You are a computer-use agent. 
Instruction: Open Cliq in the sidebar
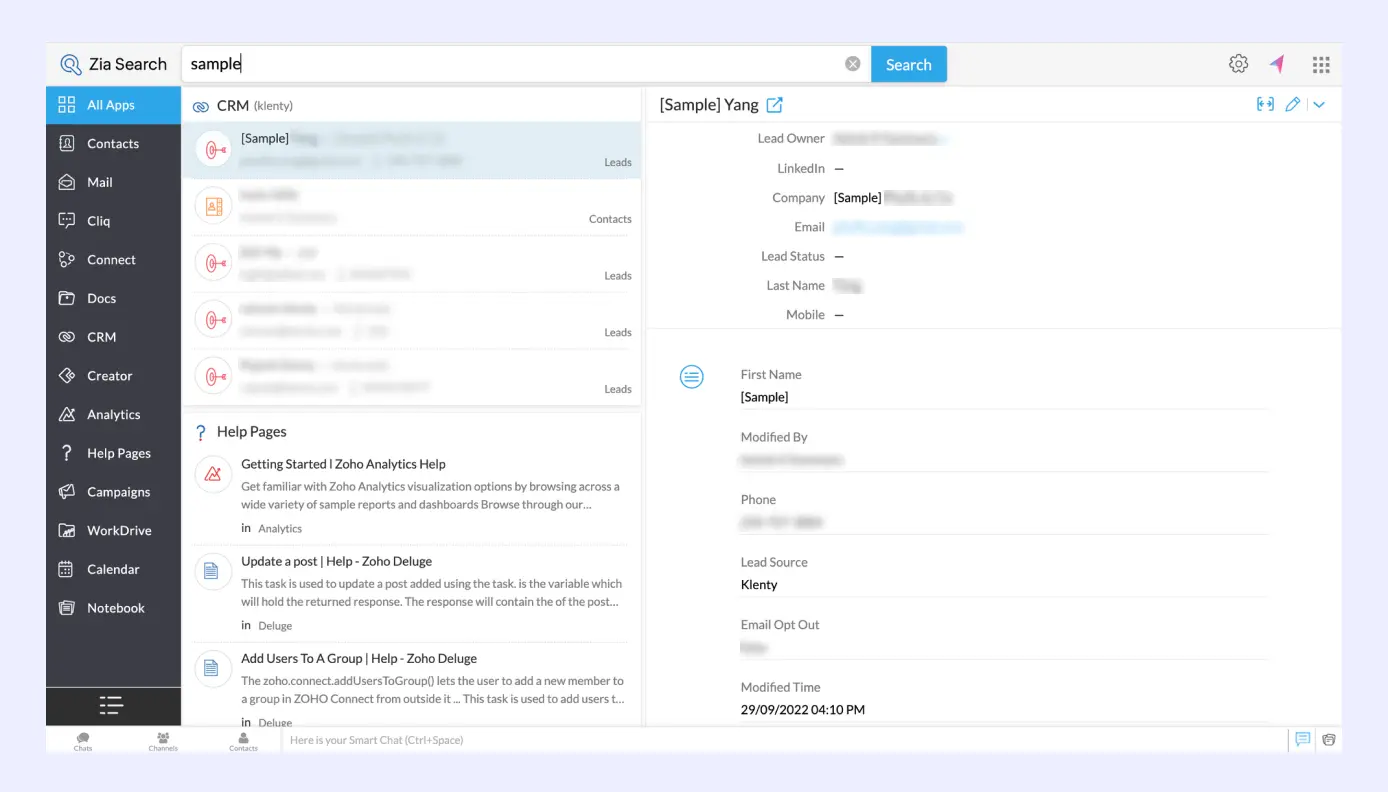(113, 221)
